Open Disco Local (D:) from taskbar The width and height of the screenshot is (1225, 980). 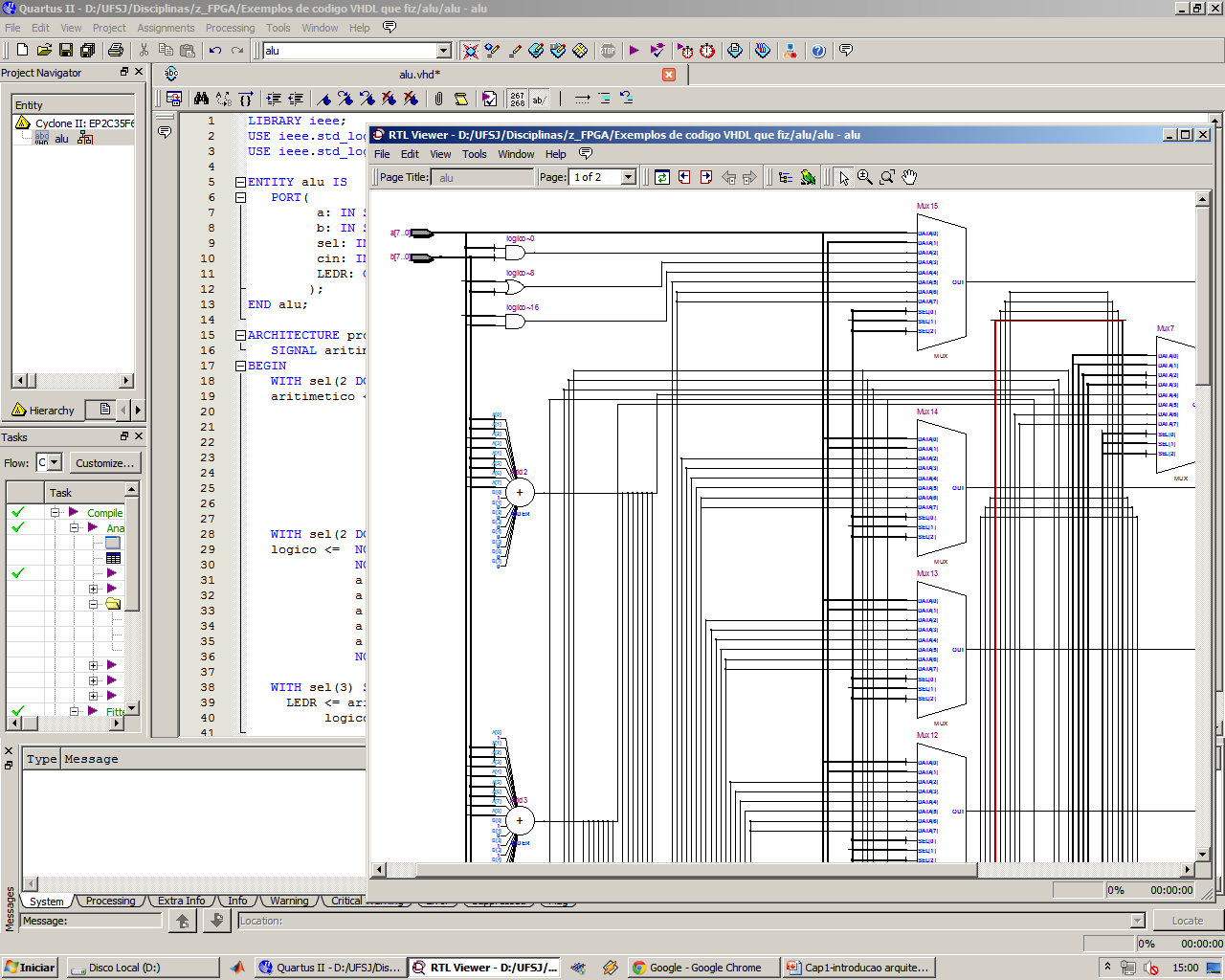[143, 968]
